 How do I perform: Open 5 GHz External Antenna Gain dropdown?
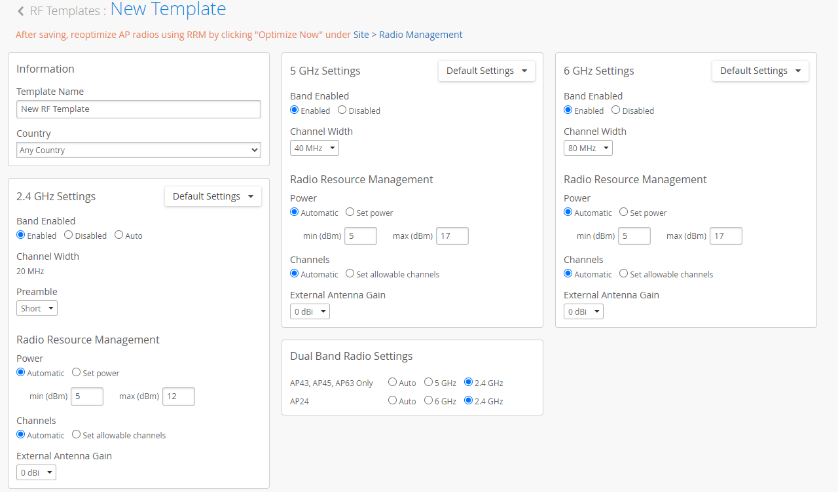[x=309, y=311]
